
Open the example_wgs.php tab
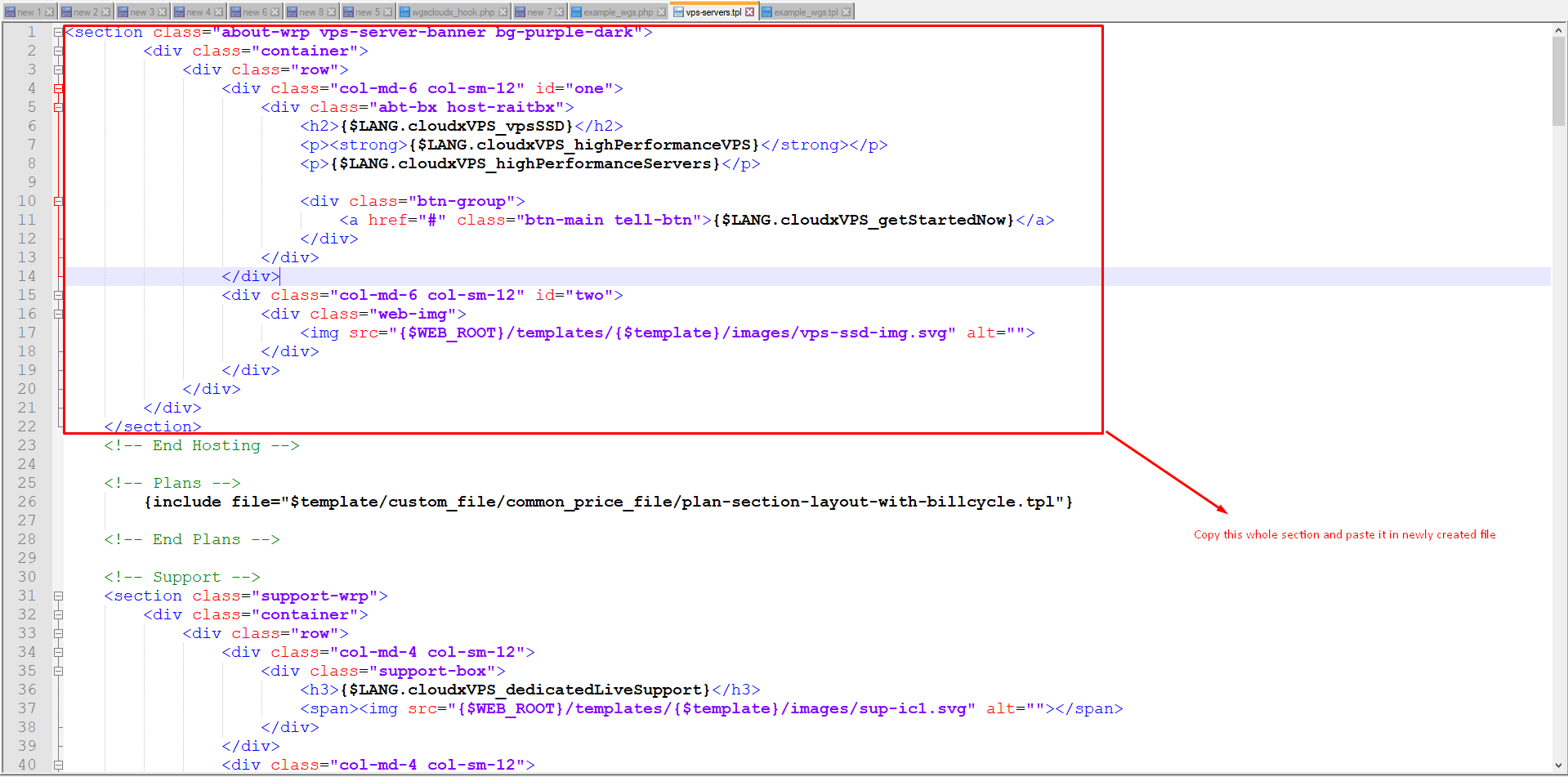point(618,12)
